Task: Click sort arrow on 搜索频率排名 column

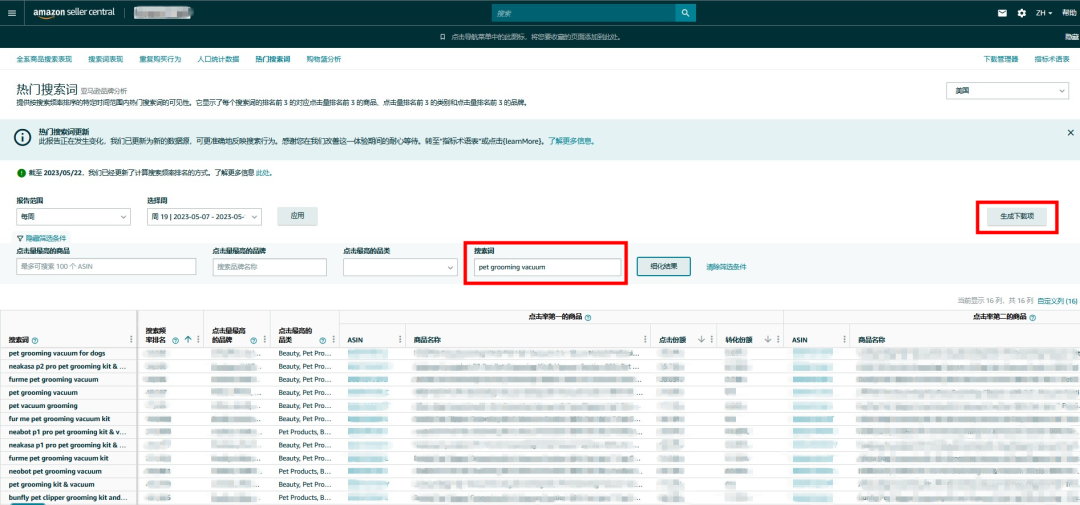Action: 187,340
